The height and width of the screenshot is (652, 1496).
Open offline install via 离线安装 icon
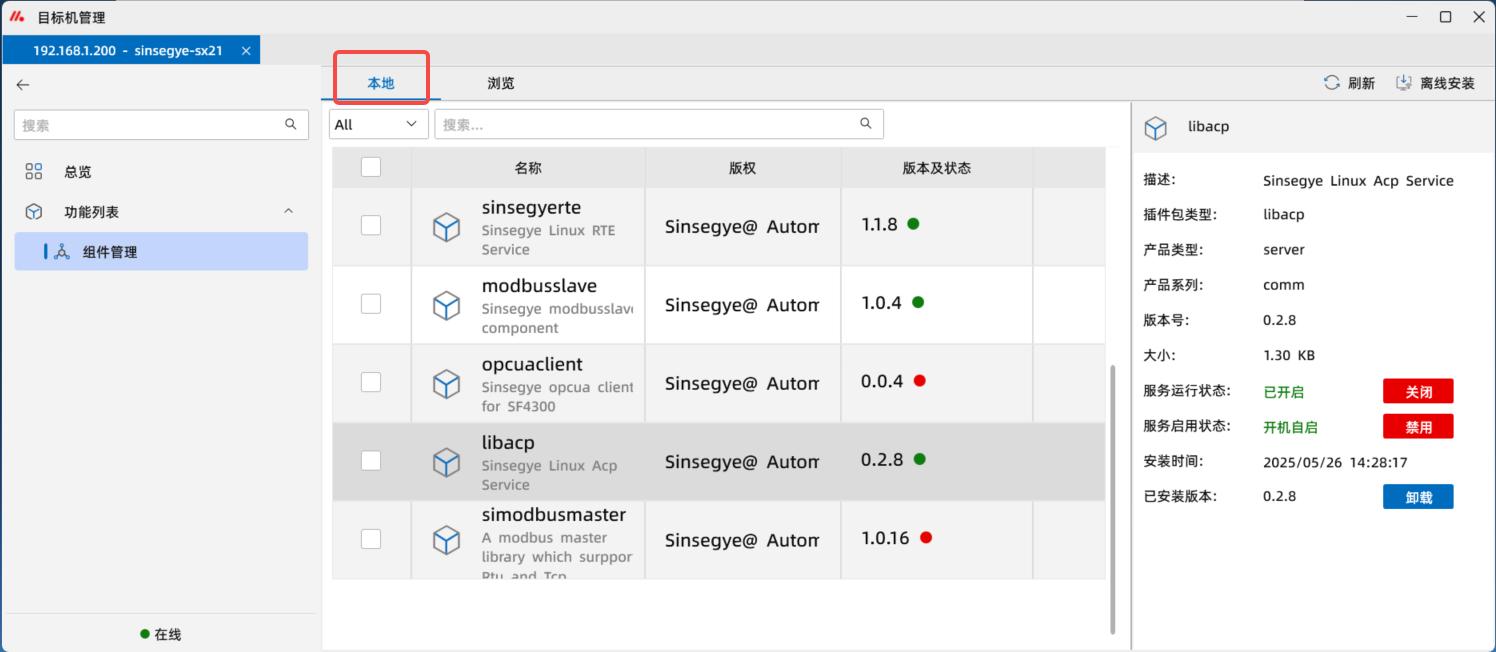tap(1404, 83)
